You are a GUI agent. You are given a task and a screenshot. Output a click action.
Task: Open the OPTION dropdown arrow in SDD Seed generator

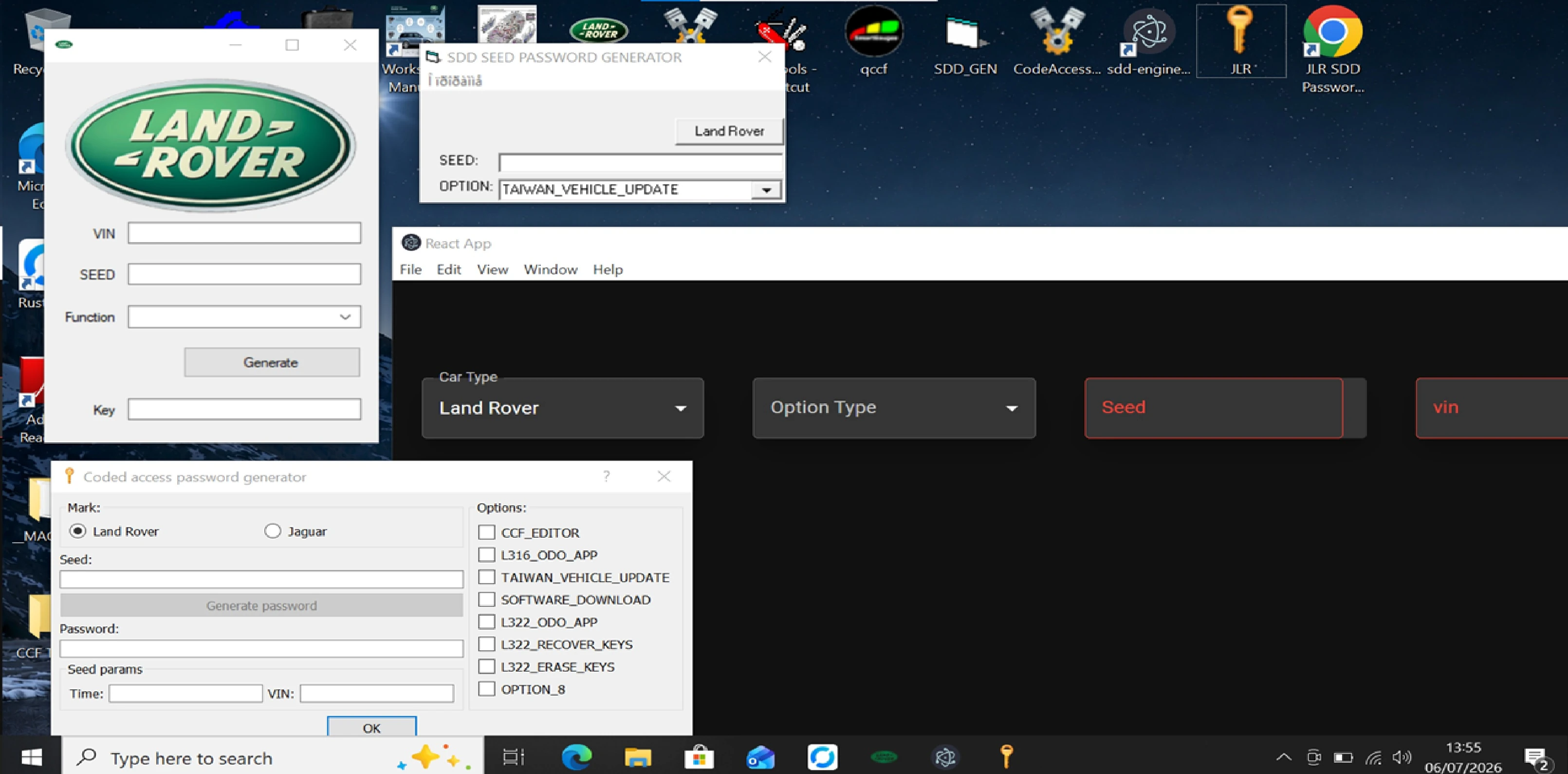coord(766,190)
